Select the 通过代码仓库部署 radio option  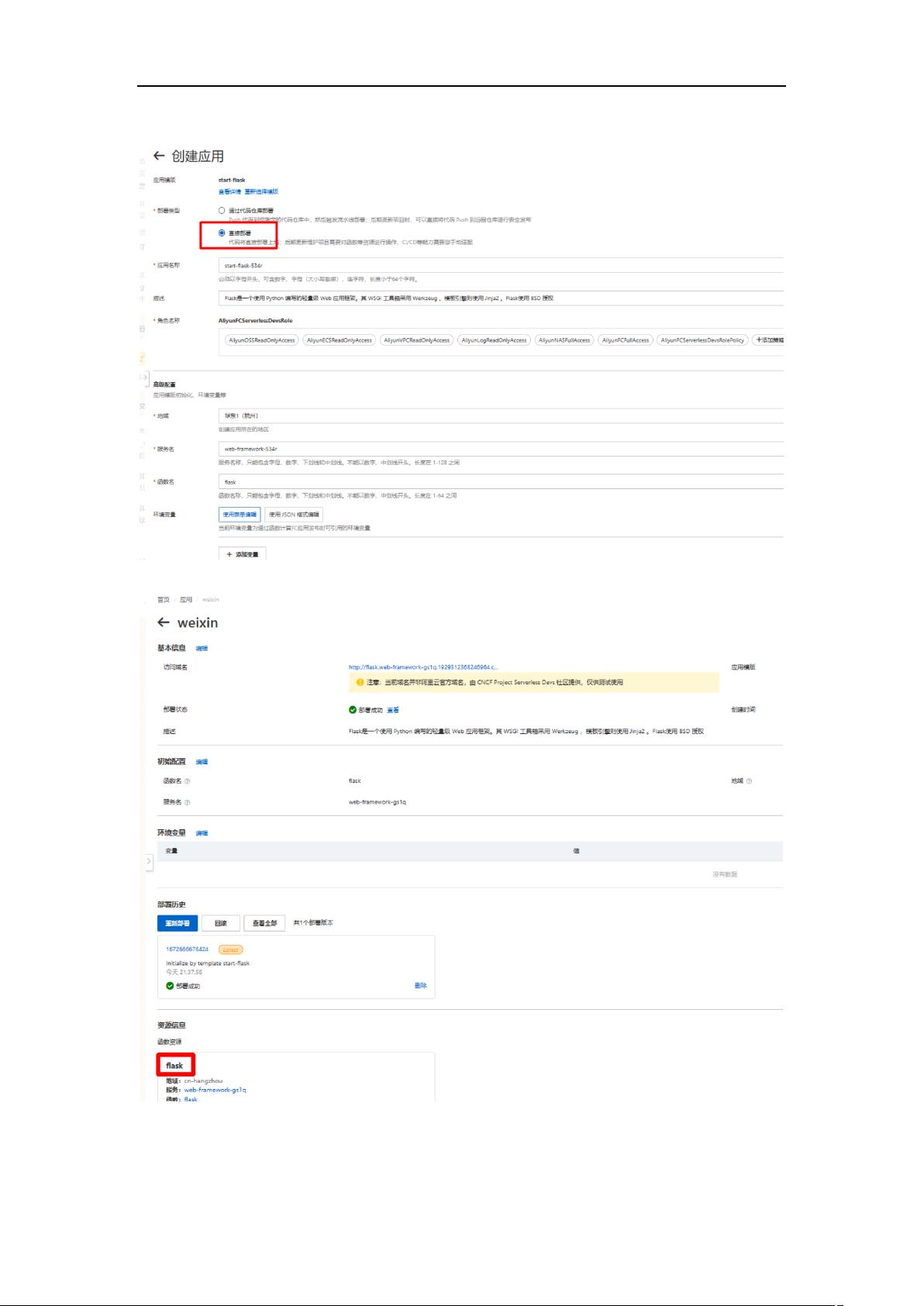[x=222, y=210]
